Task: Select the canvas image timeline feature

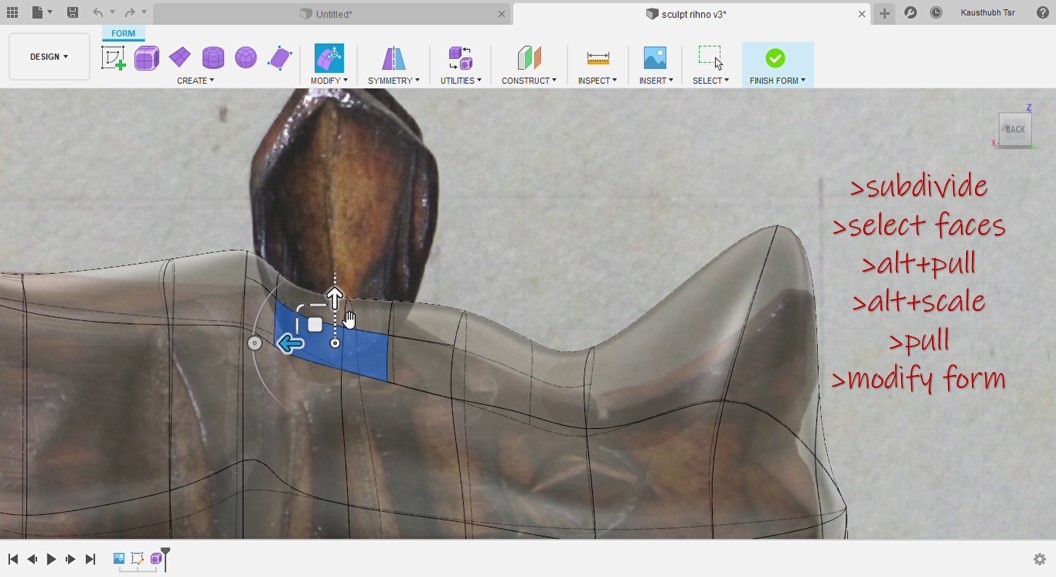Action: [119, 558]
